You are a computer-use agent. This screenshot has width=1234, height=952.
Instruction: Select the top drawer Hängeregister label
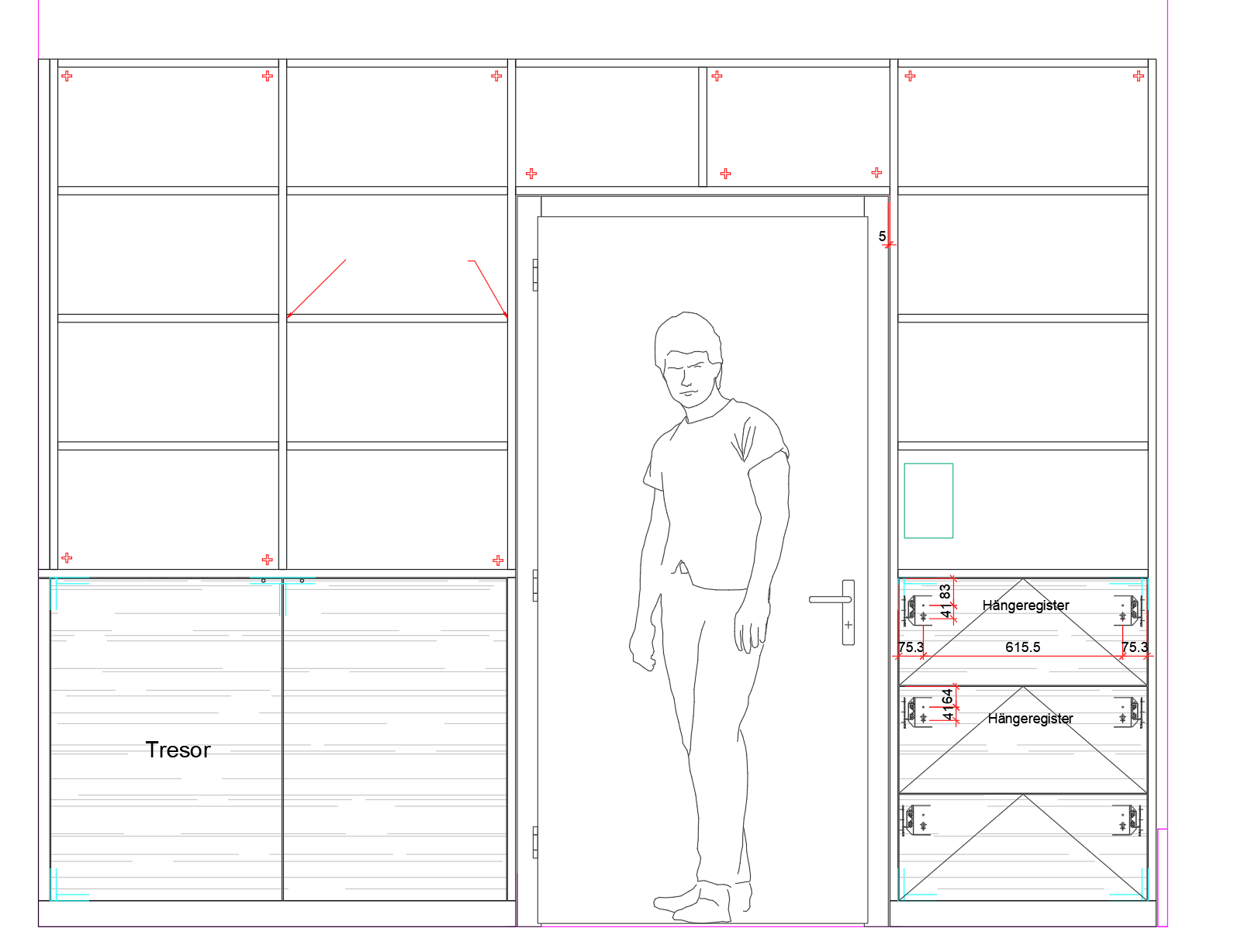(x=1025, y=605)
